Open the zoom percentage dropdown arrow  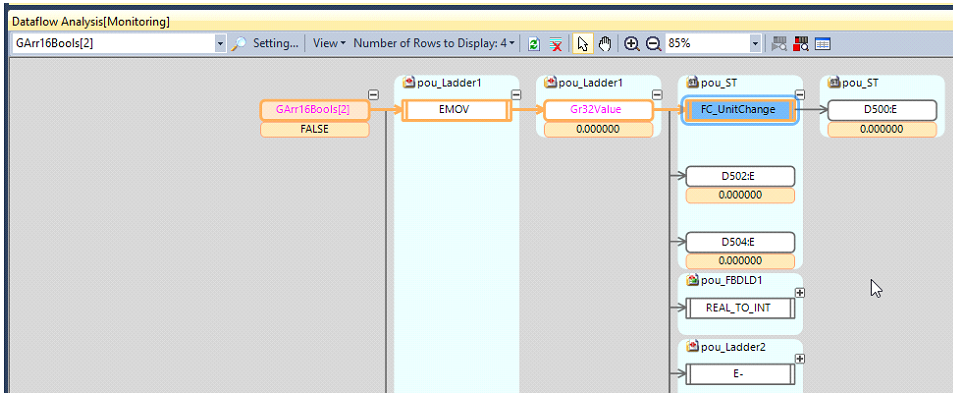(755, 44)
